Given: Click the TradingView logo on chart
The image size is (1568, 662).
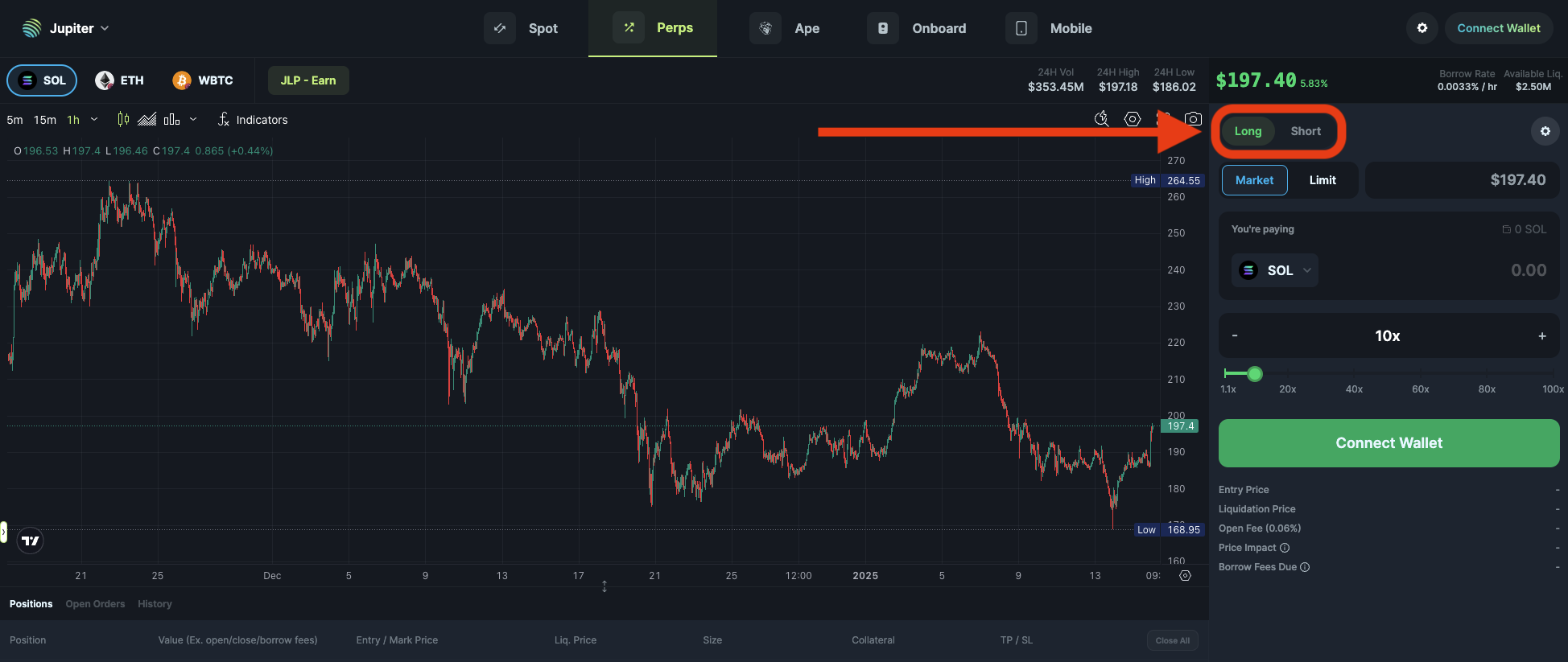Looking at the screenshot, I should pyautogui.click(x=31, y=541).
